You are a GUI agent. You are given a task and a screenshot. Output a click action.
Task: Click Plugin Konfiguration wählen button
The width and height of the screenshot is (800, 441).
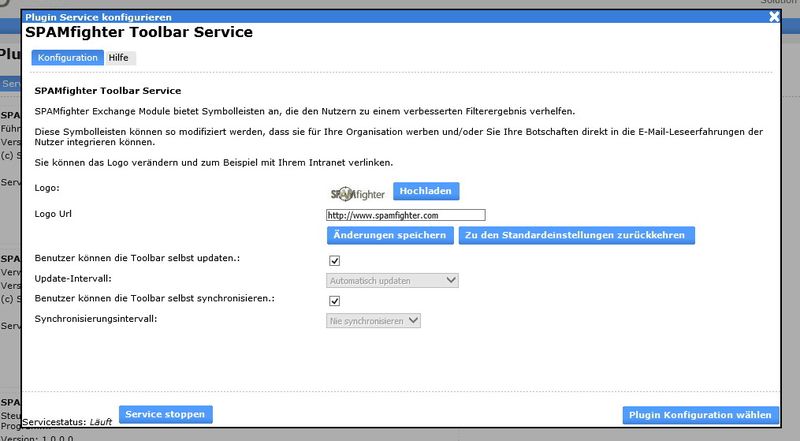701,415
